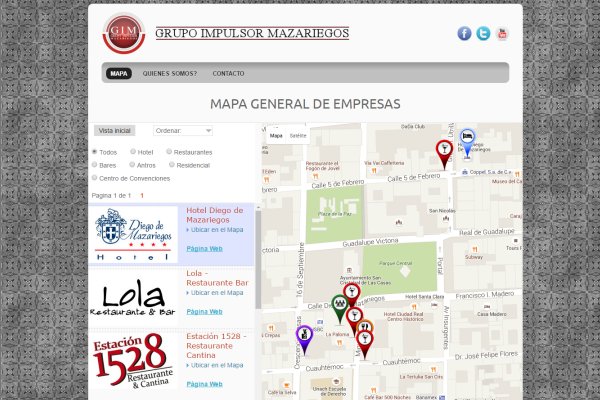Image resolution: width=600 pixels, height=400 pixels.
Task: Open the Facebook social icon
Action: [x=464, y=33]
